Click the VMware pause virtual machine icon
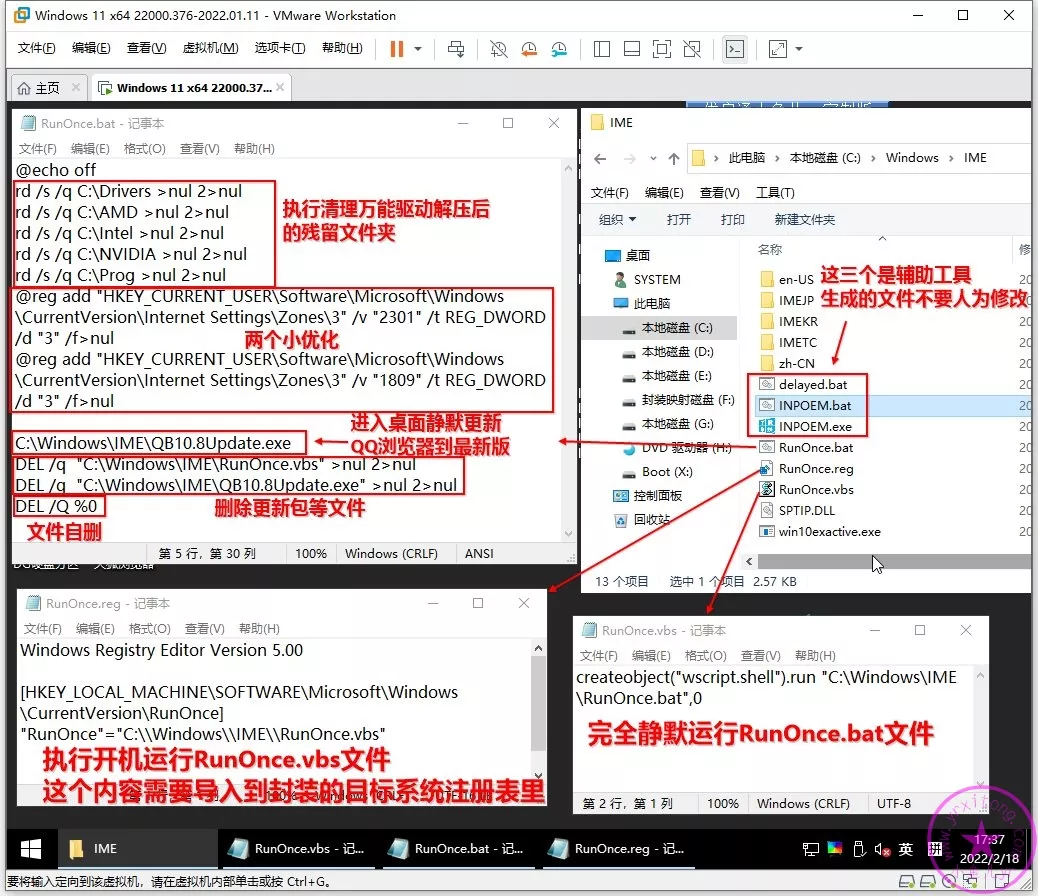The image size is (1038, 896). pos(396,48)
